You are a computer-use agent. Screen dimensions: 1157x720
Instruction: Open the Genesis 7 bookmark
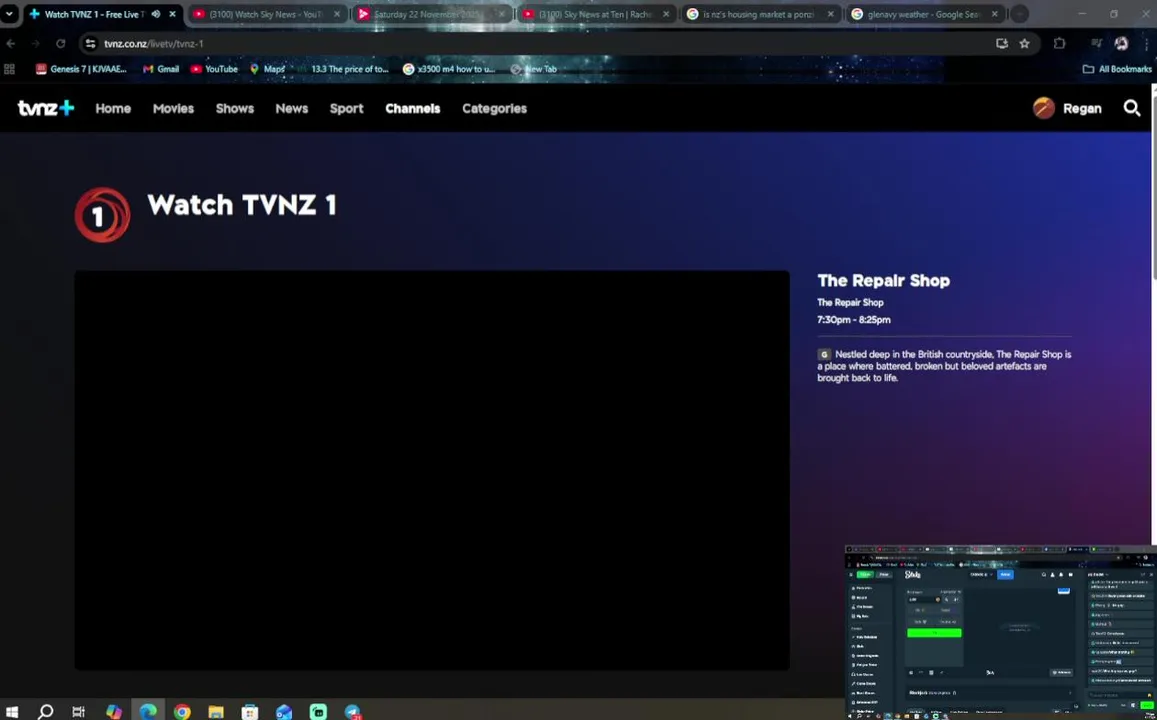pos(81,69)
